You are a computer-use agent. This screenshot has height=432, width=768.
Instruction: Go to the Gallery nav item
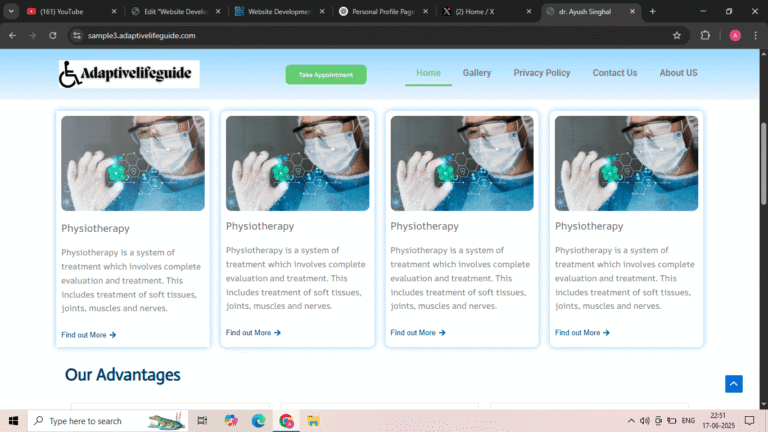(x=477, y=73)
